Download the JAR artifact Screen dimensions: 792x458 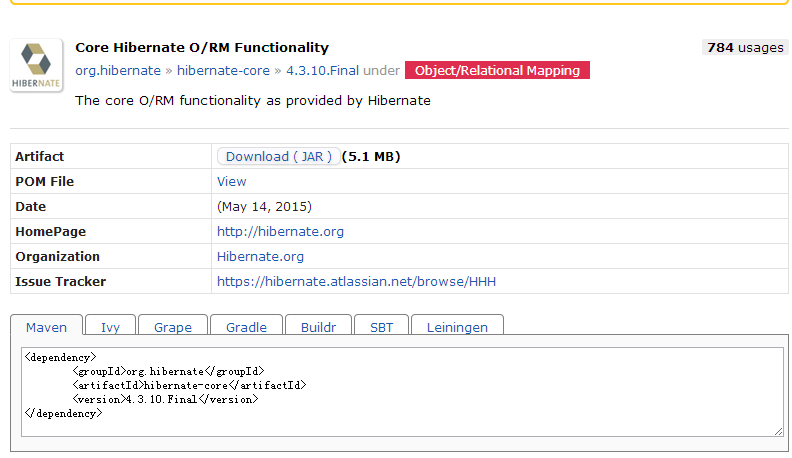click(278, 157)
